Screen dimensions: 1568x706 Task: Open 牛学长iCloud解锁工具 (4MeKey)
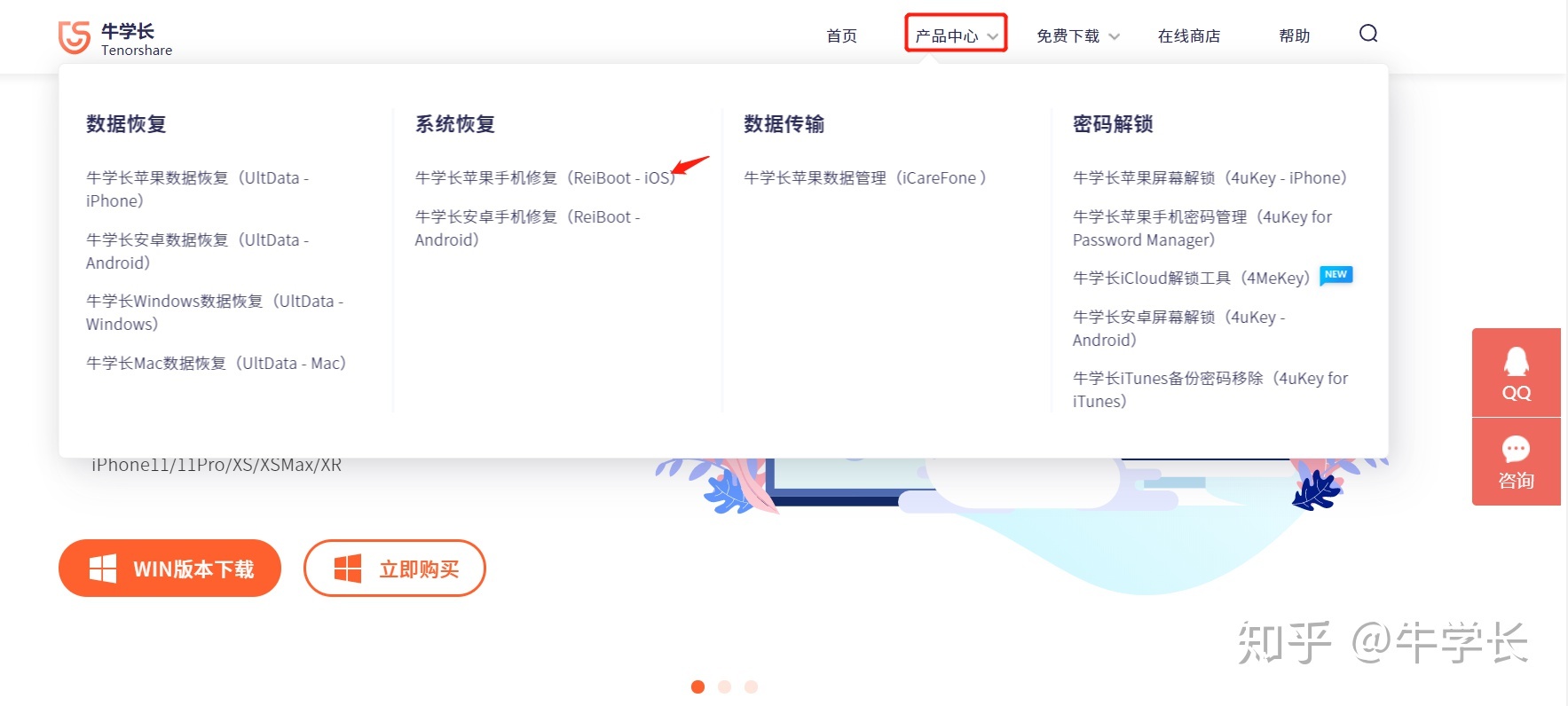[x=1192, y=278]
